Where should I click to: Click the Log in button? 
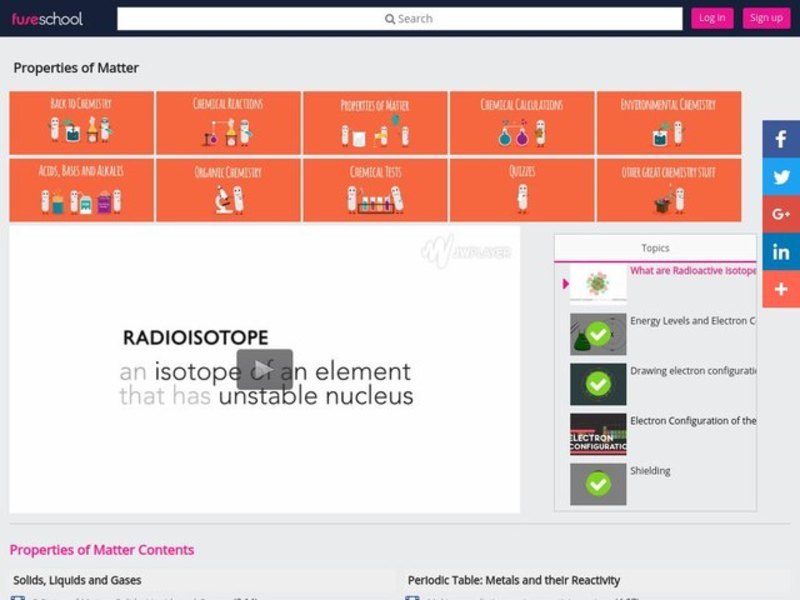pos(711,18)
